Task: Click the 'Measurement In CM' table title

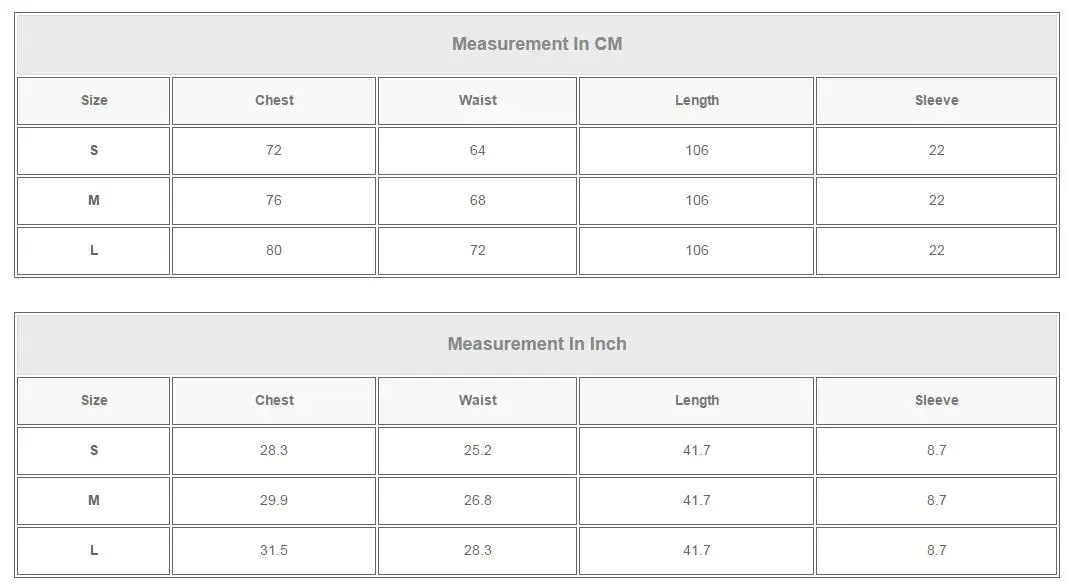Action: coord(537,44)
